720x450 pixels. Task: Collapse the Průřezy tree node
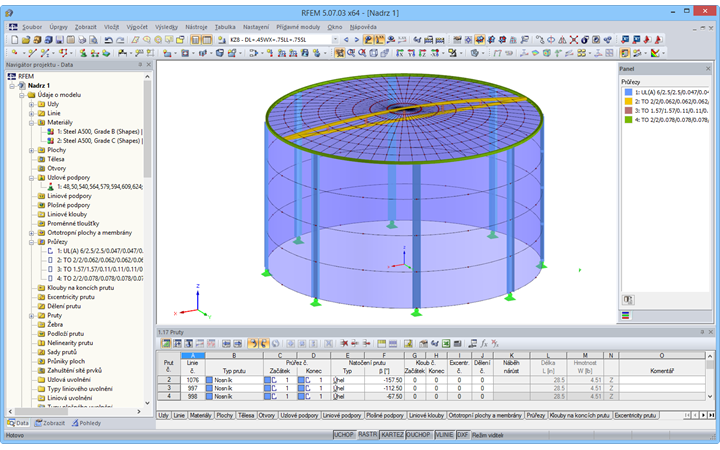31,242
